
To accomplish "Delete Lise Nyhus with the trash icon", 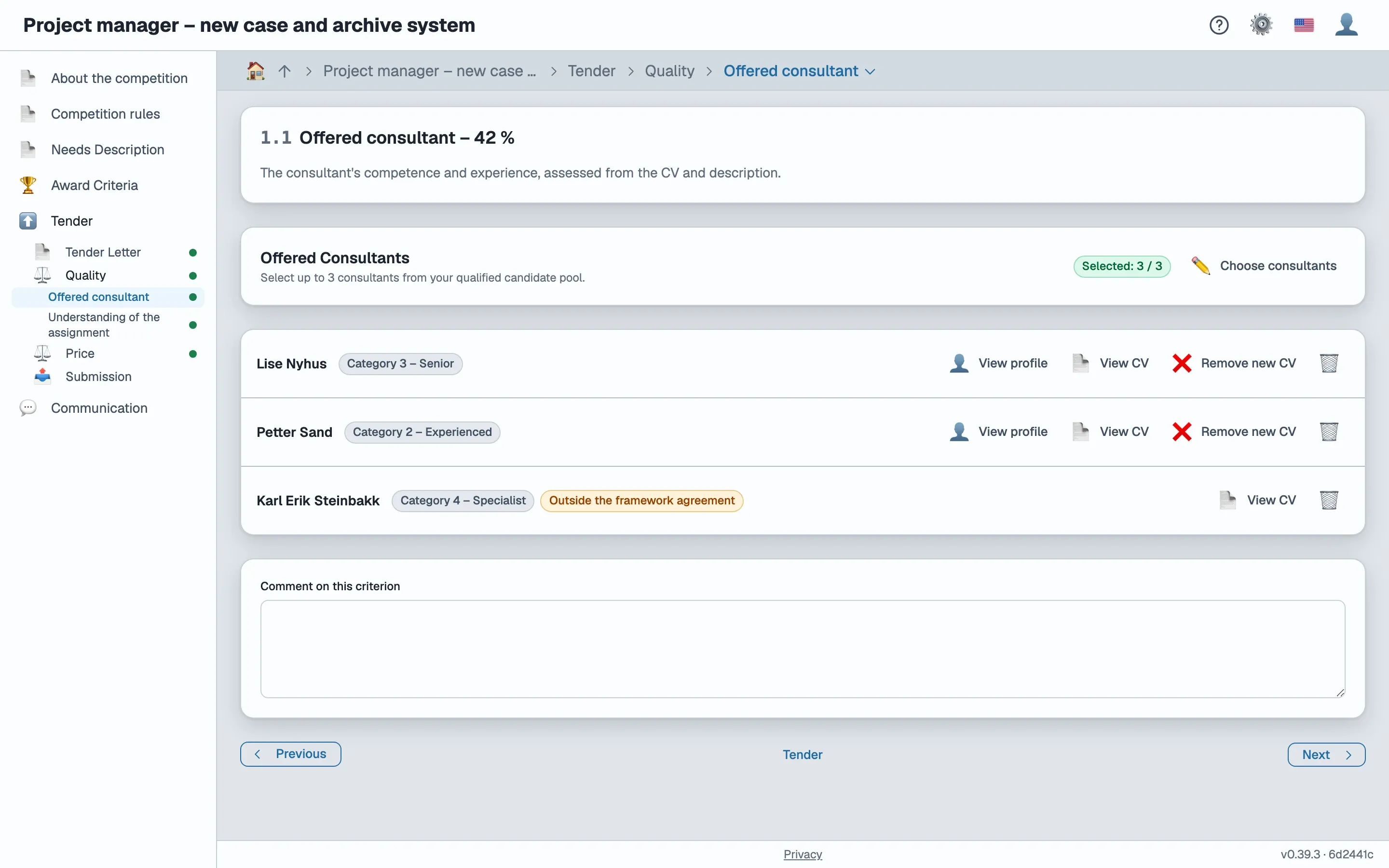I will 1329,364.
